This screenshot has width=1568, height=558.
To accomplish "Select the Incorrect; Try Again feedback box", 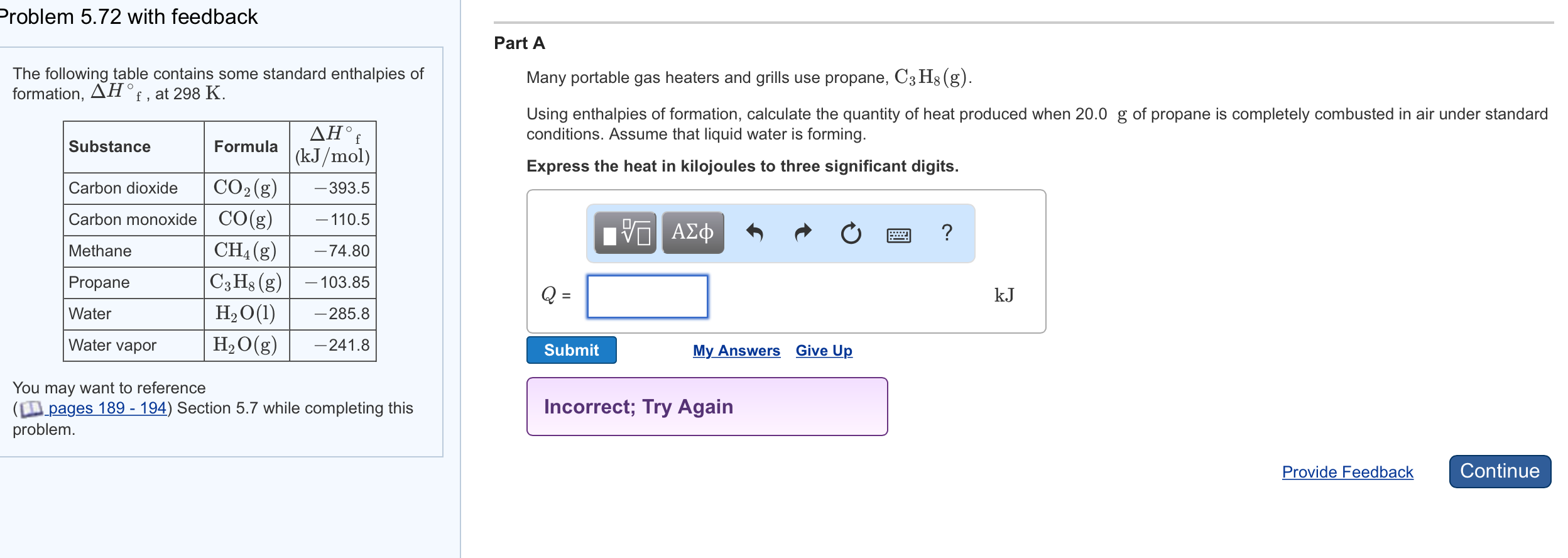I will (x=707, y=406).
